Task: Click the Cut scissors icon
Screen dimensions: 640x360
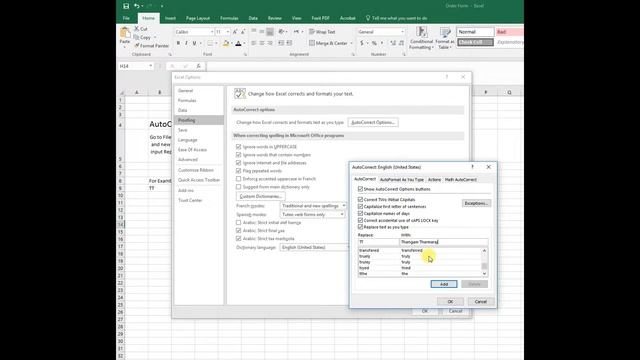Action: click(x=137, y=29)
